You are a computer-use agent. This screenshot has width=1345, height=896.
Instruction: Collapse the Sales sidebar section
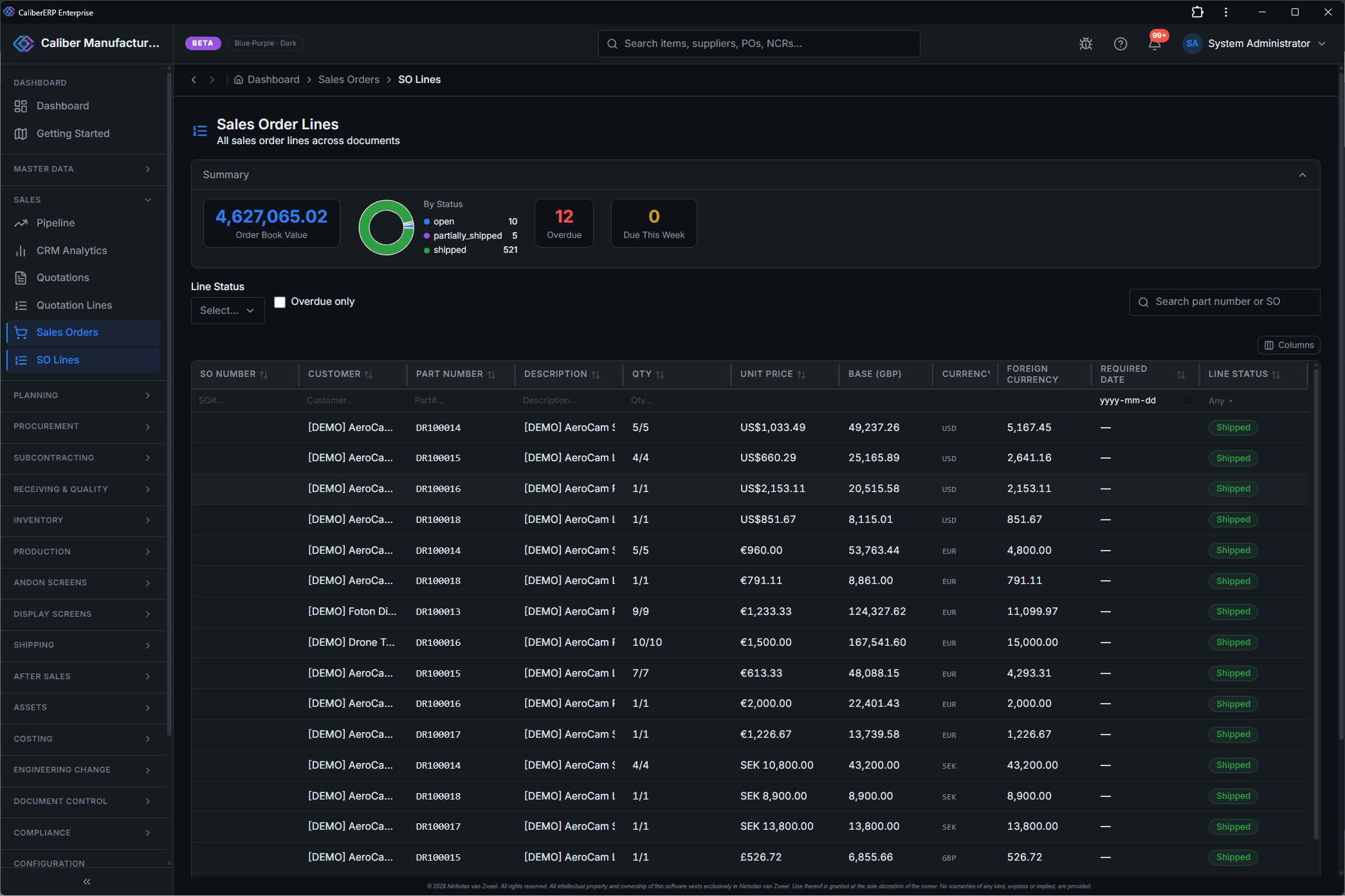(84, 200)
